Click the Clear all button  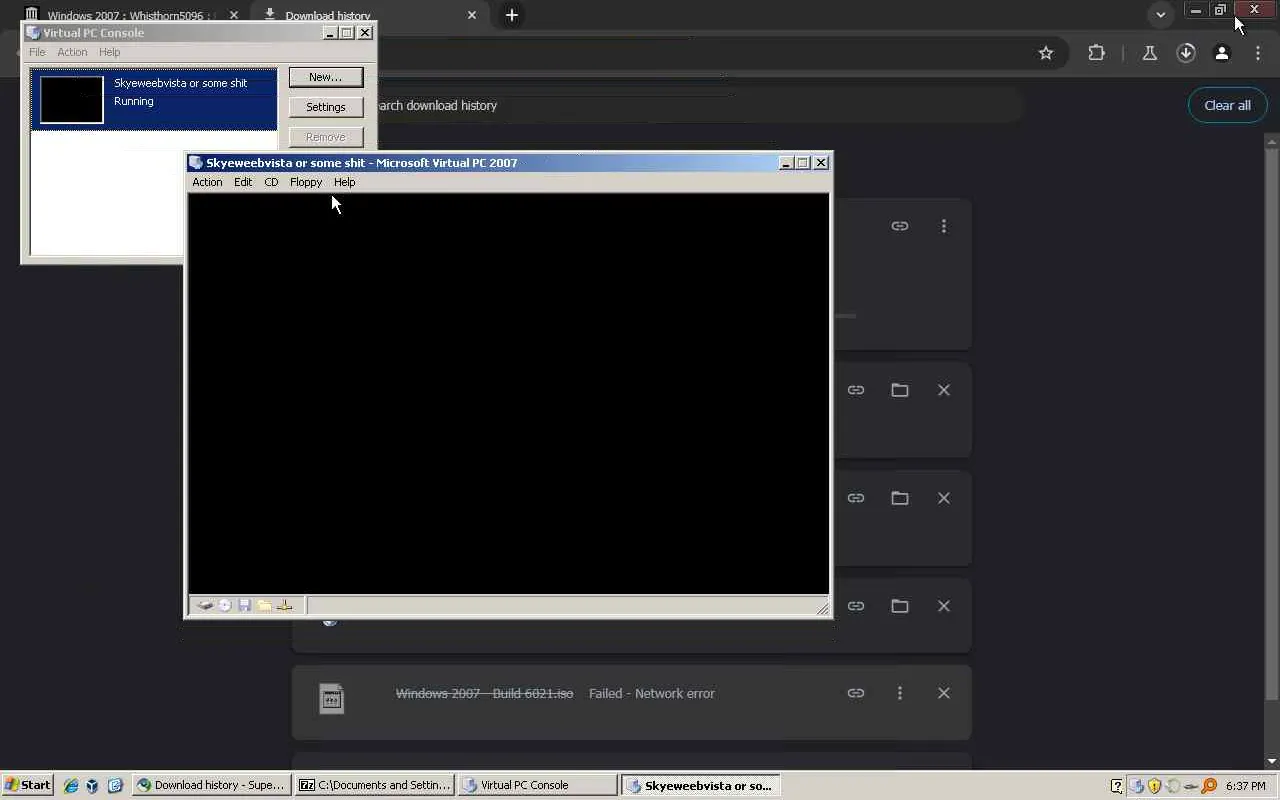pyautogui.click(x=1227, y=105)
